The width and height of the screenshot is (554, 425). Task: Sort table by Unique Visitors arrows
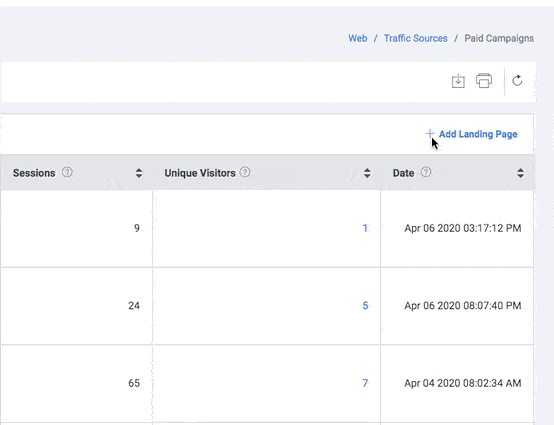pos(367,173)
